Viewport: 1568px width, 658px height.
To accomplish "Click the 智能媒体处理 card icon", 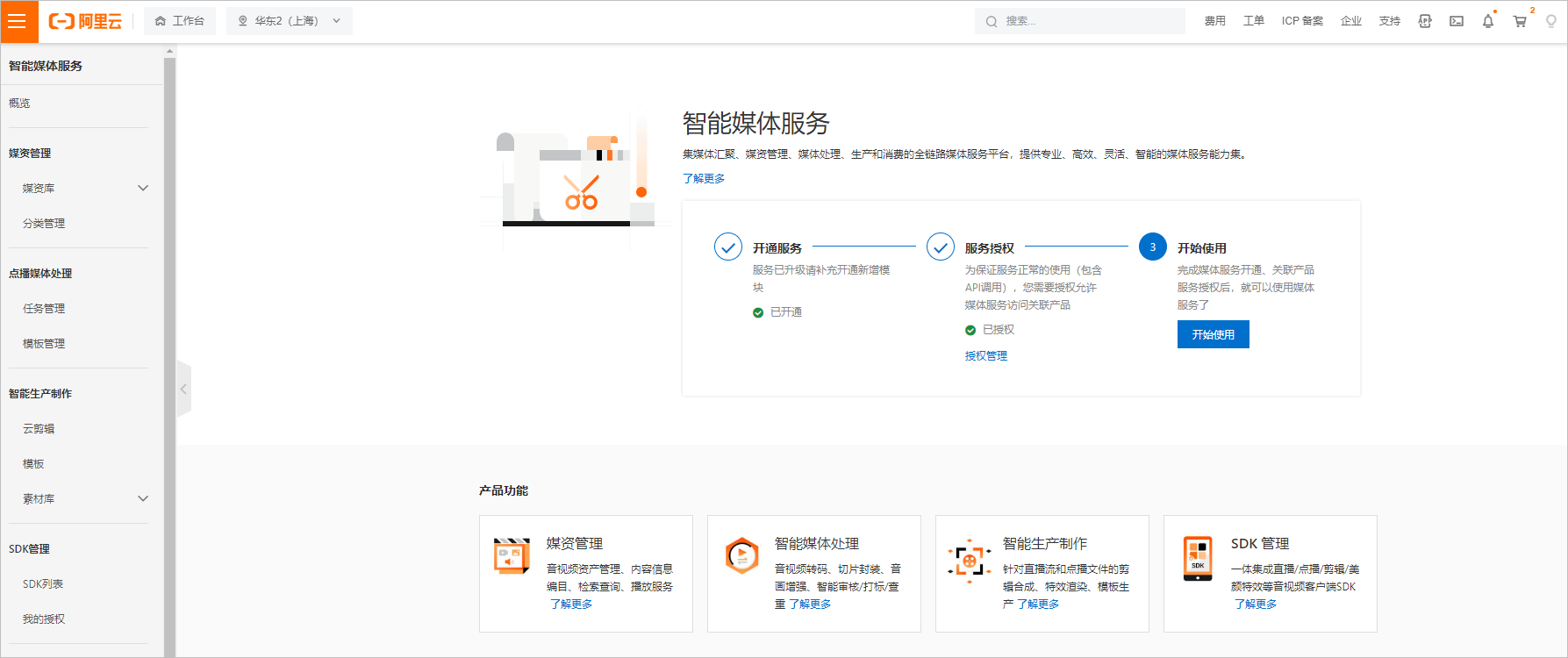I will coord(741,555).
